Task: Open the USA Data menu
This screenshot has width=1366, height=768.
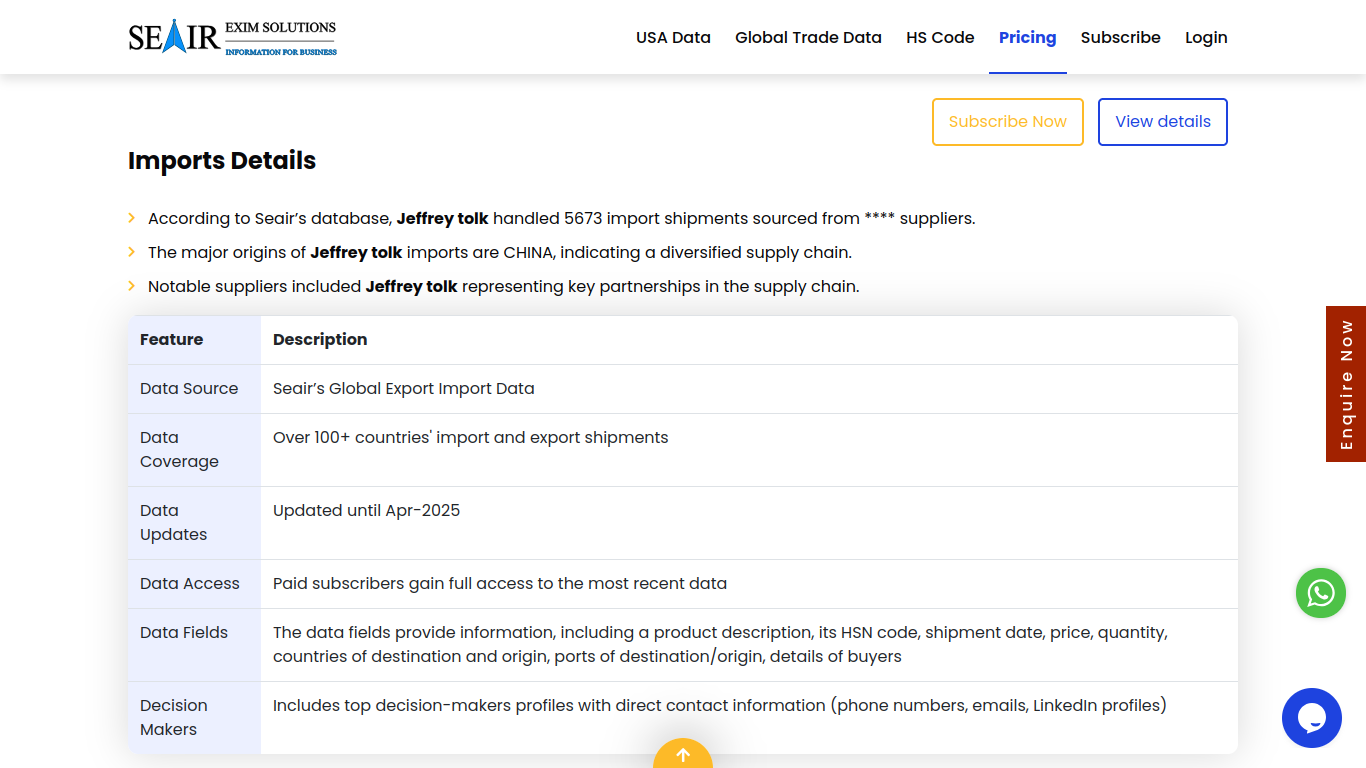Action: (673, 37)
